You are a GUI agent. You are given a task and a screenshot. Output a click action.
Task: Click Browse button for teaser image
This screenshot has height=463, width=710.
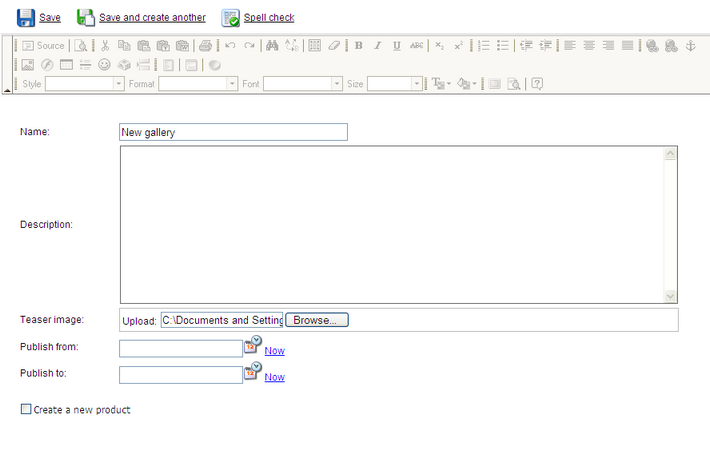316,320
